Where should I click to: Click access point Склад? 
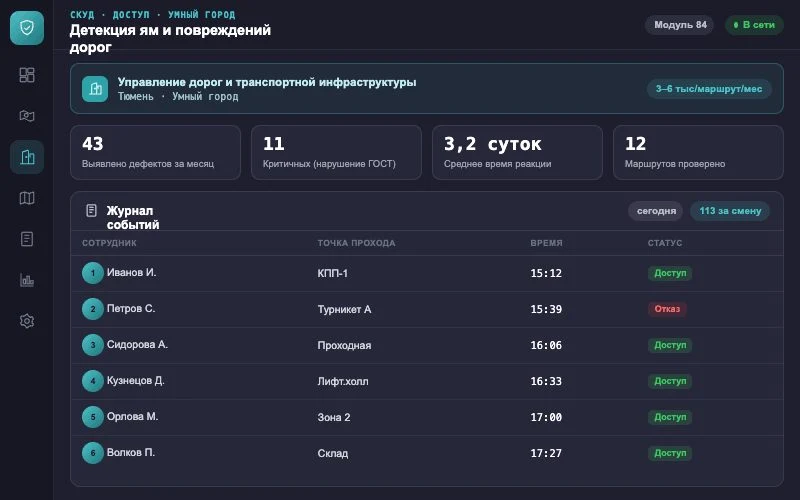333,453
